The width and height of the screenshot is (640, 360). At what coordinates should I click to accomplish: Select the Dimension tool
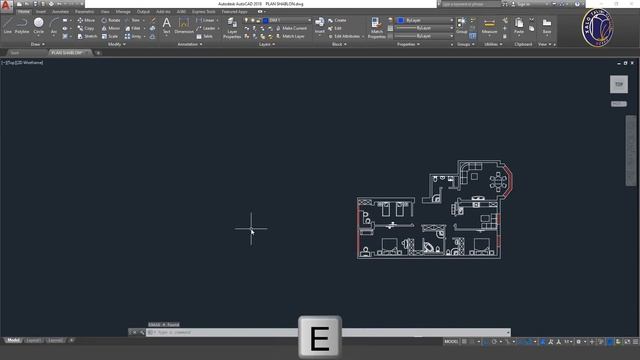click(x=184, y=25)
